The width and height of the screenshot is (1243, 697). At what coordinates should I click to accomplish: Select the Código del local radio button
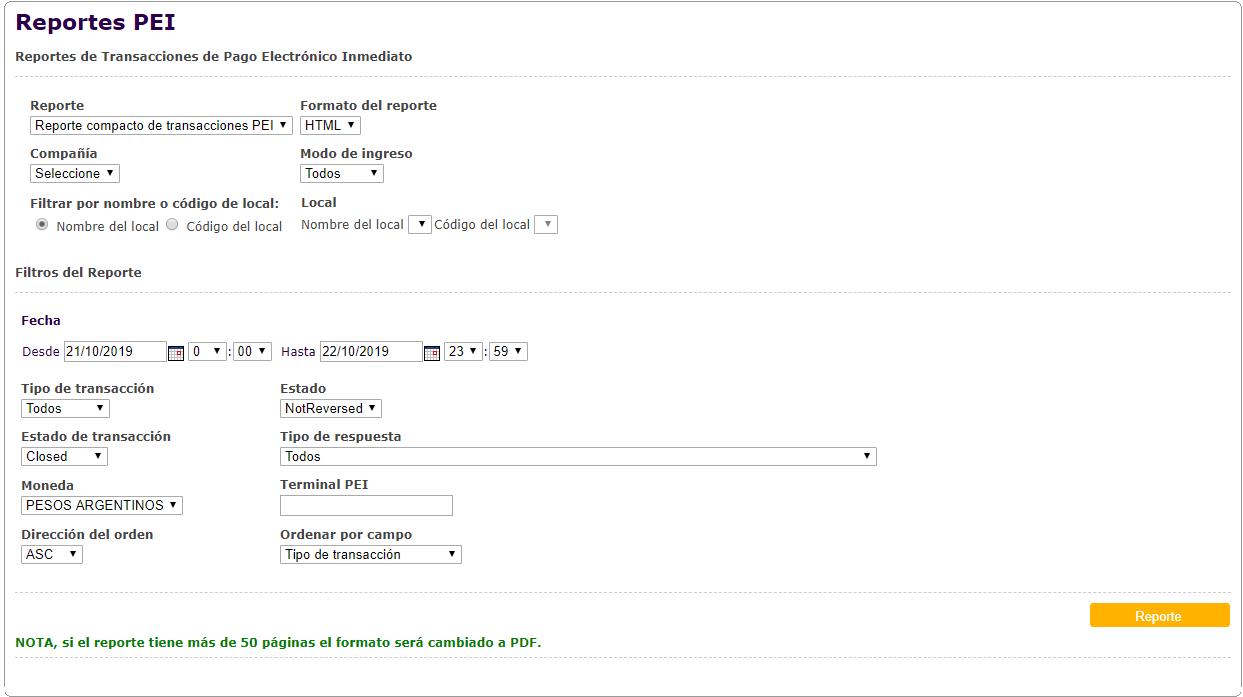pyautogui.click(x=172, y=225)
